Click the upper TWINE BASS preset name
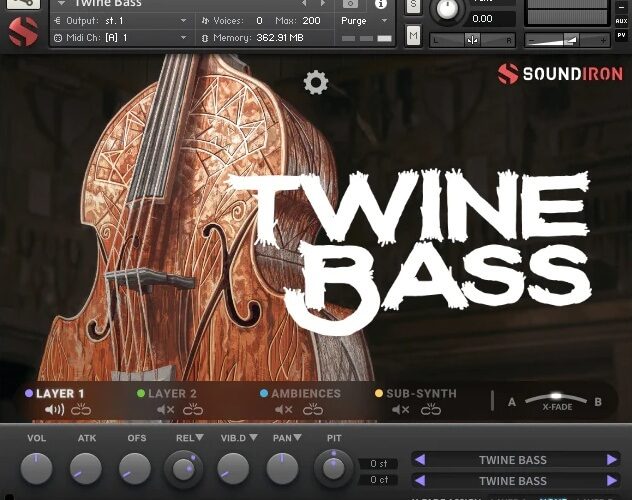 click(x=513, y=460)
